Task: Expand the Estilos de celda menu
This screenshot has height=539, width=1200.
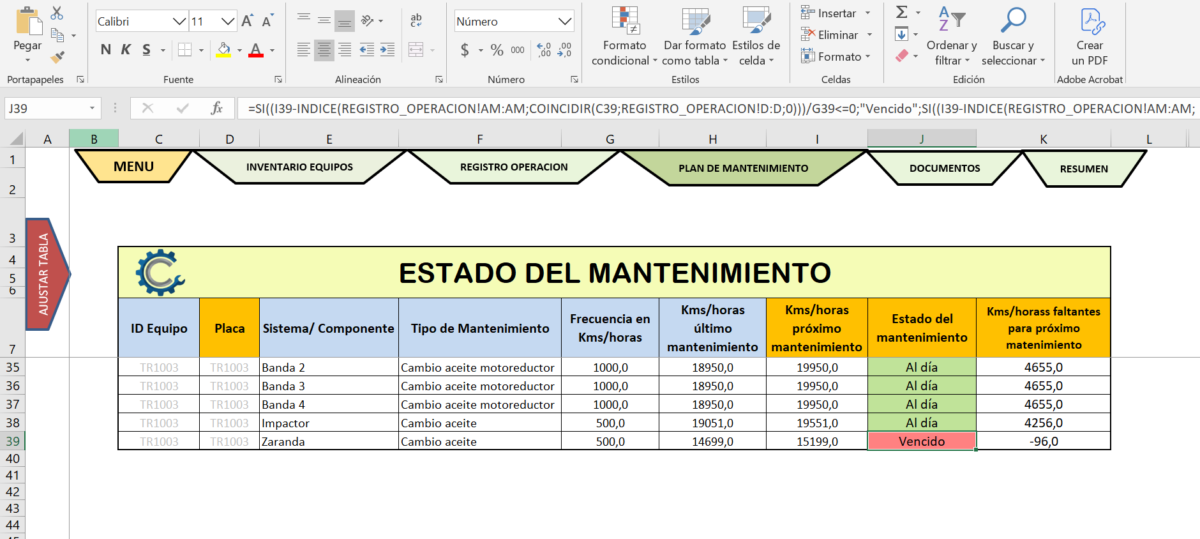Action: click(x=755, y=37)
